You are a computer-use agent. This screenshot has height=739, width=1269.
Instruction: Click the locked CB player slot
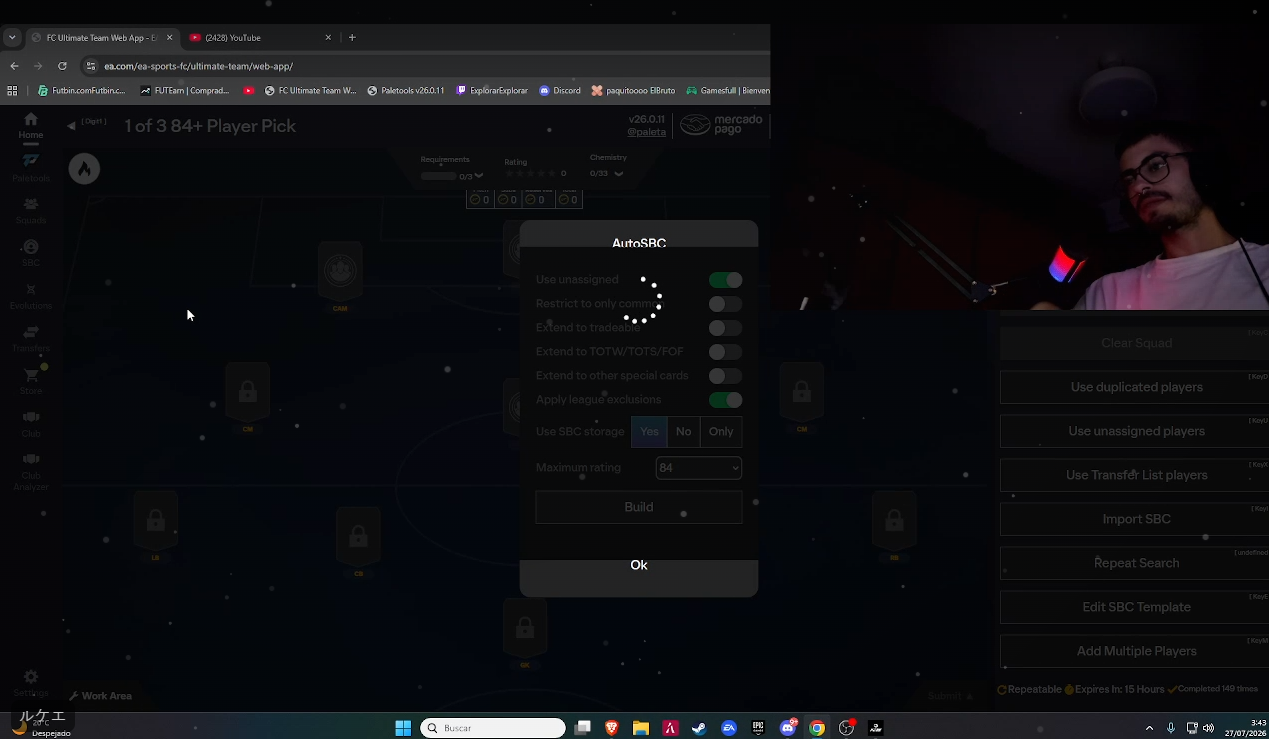[358, 537]
